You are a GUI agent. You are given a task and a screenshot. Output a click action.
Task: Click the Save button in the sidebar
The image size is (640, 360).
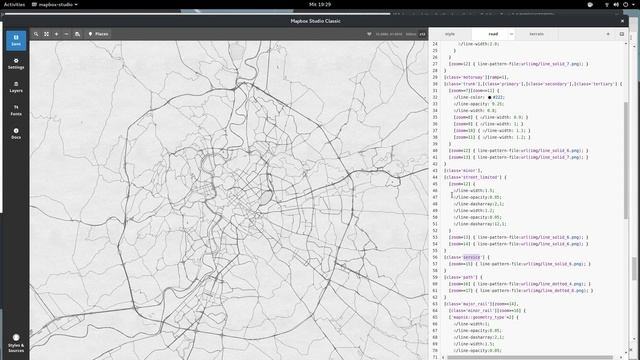click(x=16, y=40)
